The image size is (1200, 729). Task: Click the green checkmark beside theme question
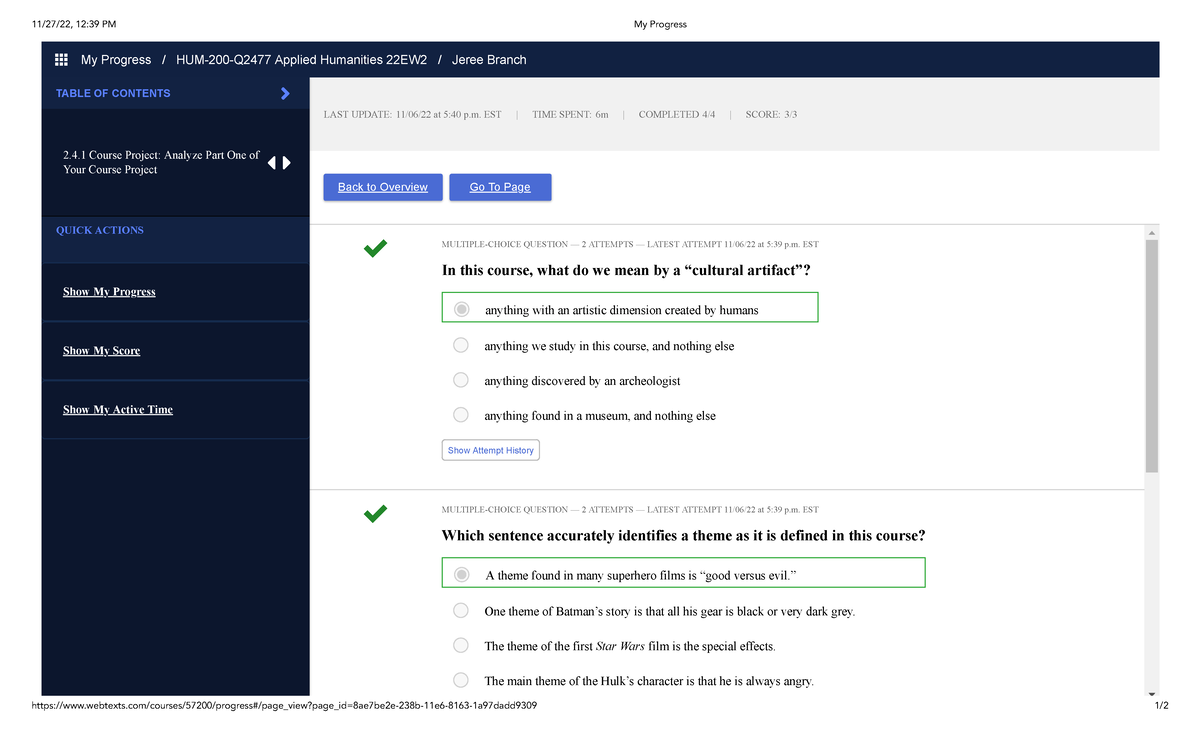(x=376, y=514)
